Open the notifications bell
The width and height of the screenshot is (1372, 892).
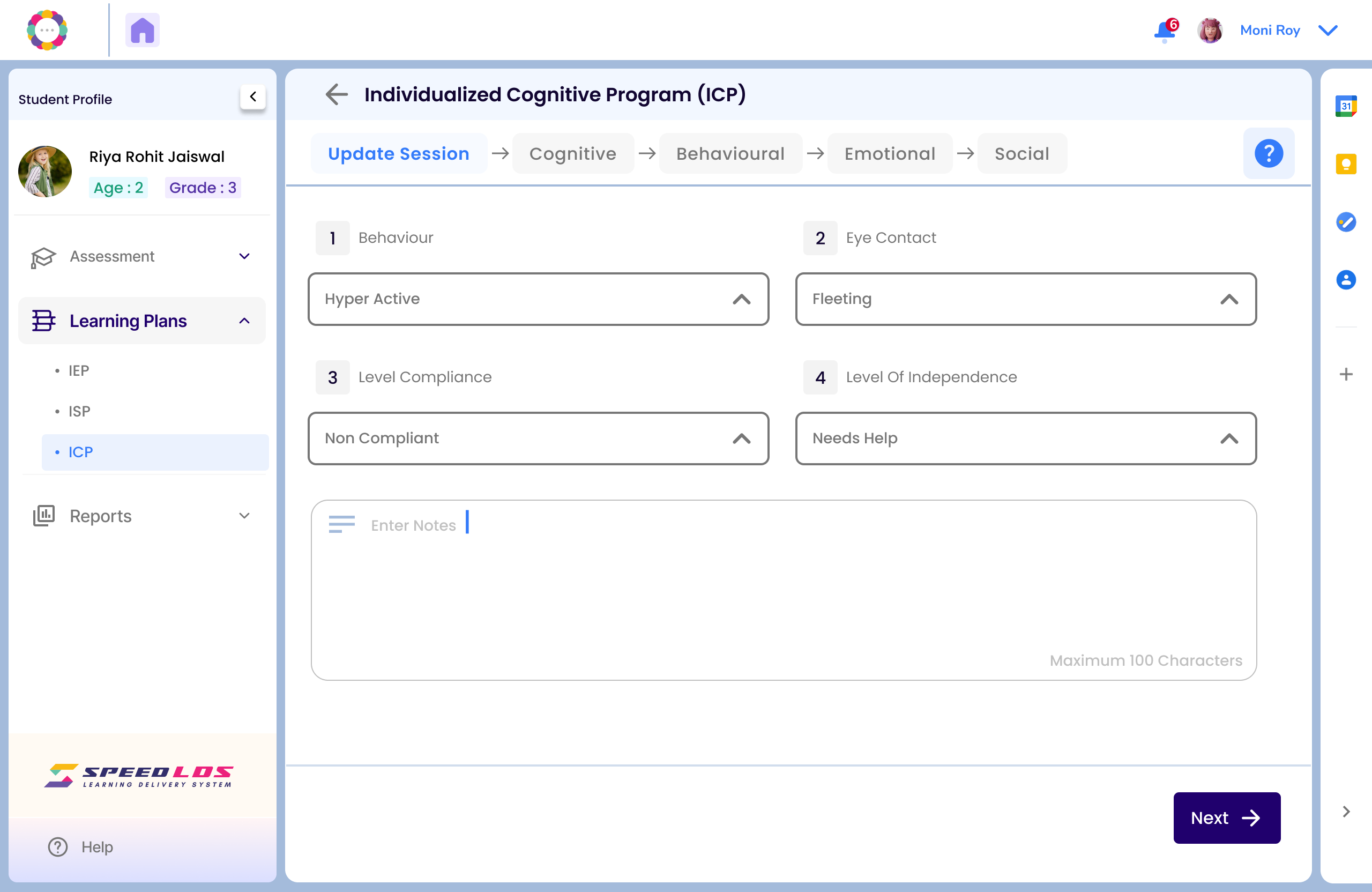pyautogui.click(x=1165, y=31)
